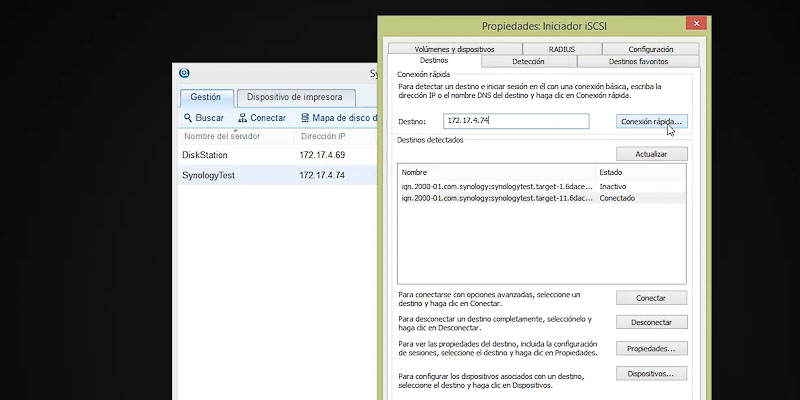Select the Destinos tab
The height and width of the screenshot is (400, 800).
[x=434, y=61]
